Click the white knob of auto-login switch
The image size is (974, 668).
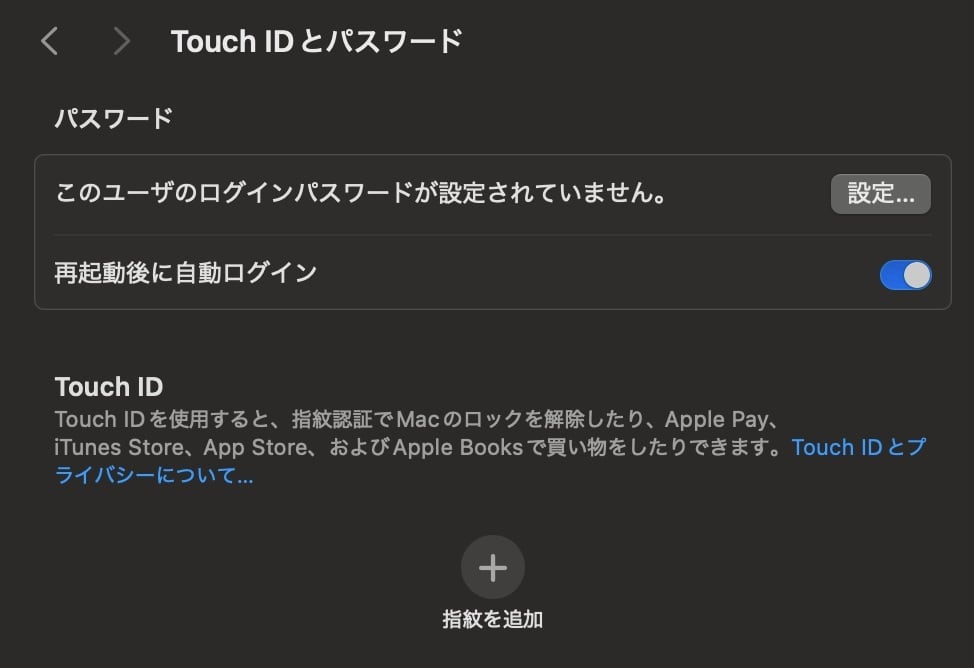[917, 275]
